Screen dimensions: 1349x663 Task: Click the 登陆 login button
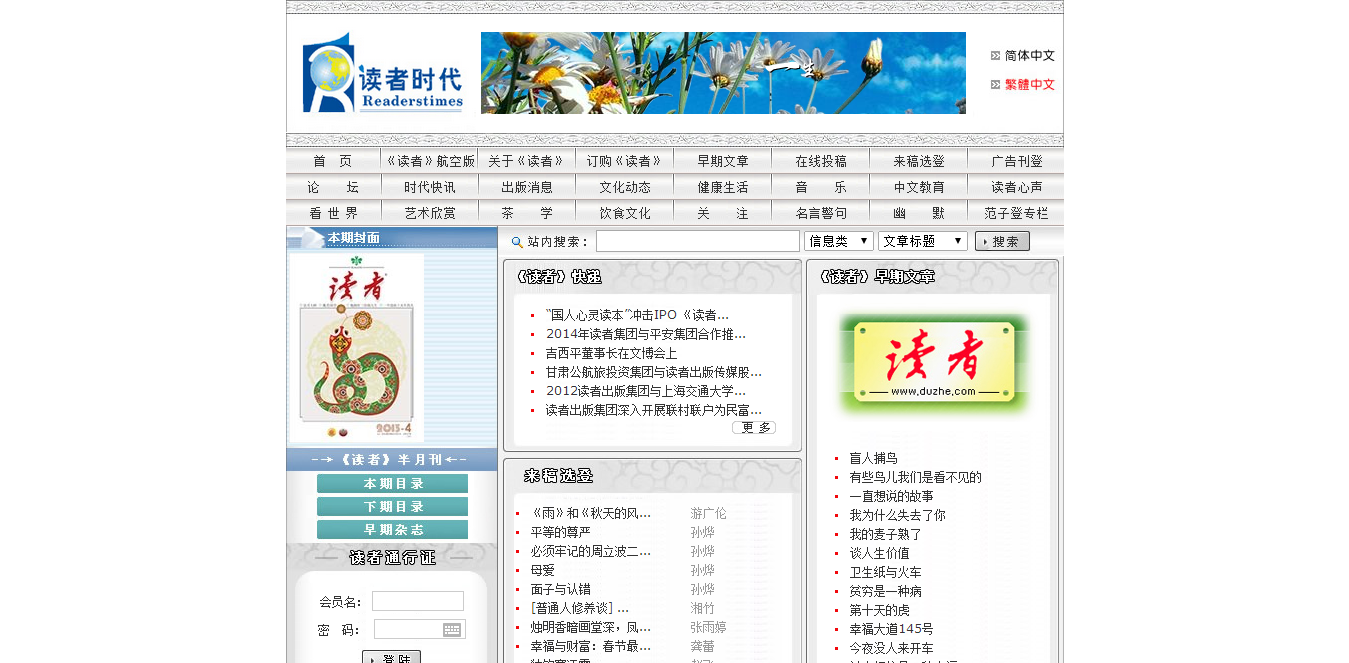click(391, 658)
